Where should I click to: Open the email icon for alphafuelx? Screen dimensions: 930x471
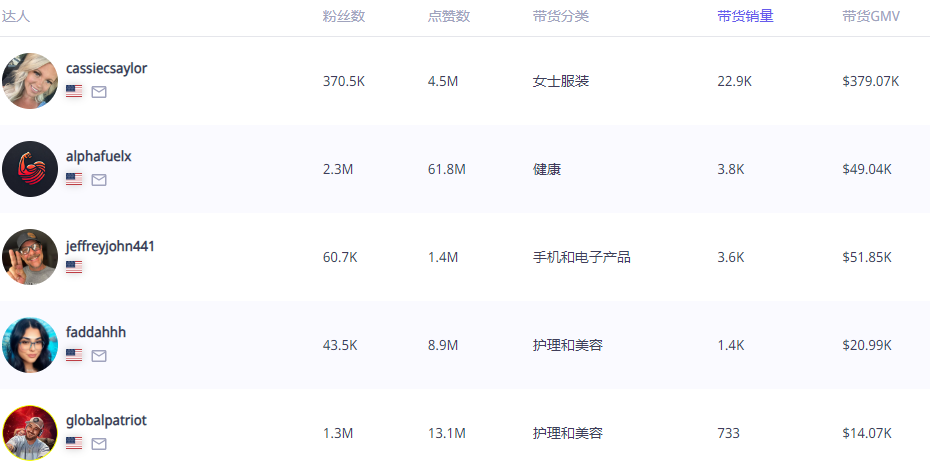99,180
